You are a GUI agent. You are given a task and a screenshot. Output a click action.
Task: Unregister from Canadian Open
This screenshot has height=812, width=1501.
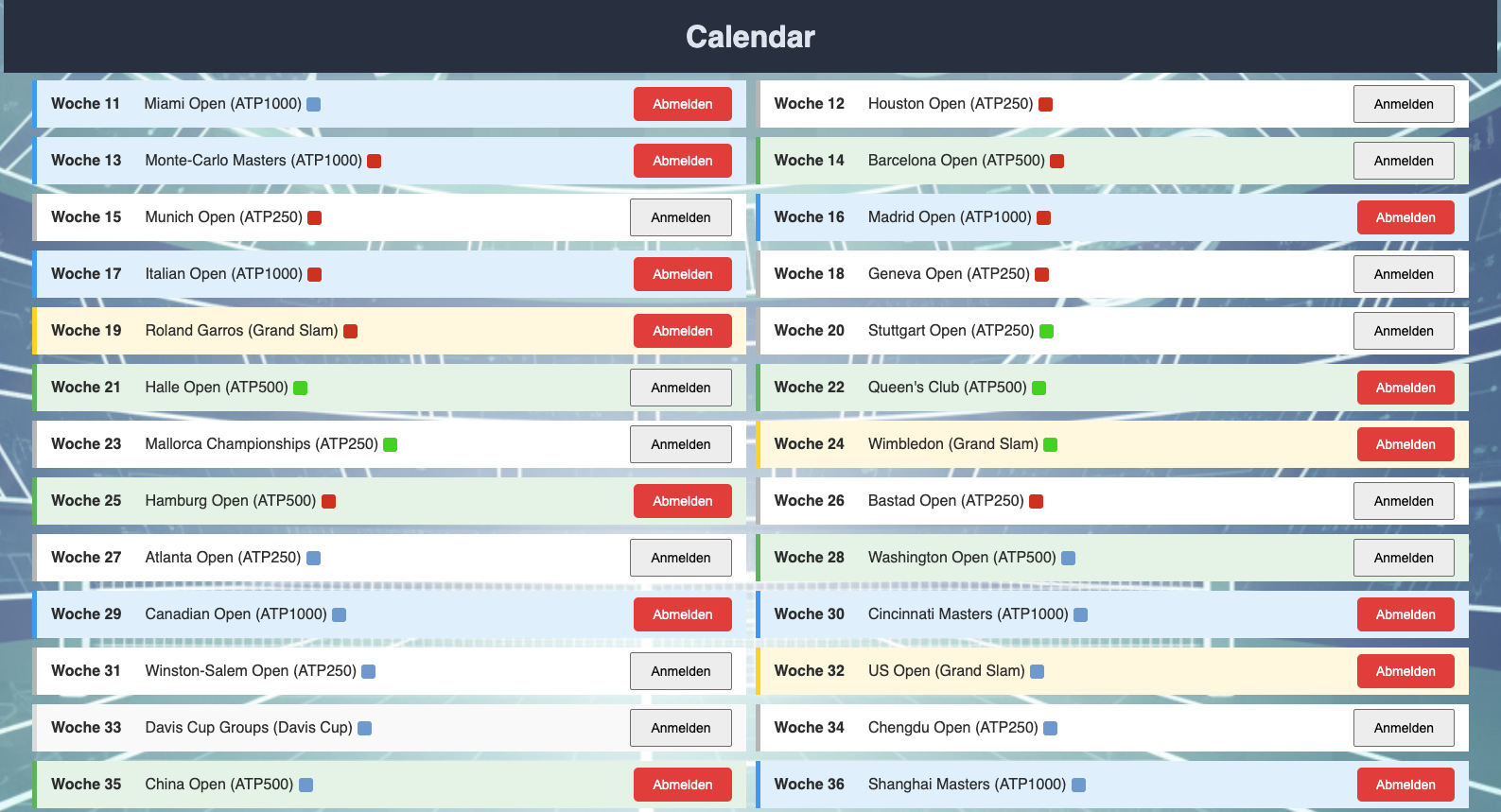(x=682, y=614)
